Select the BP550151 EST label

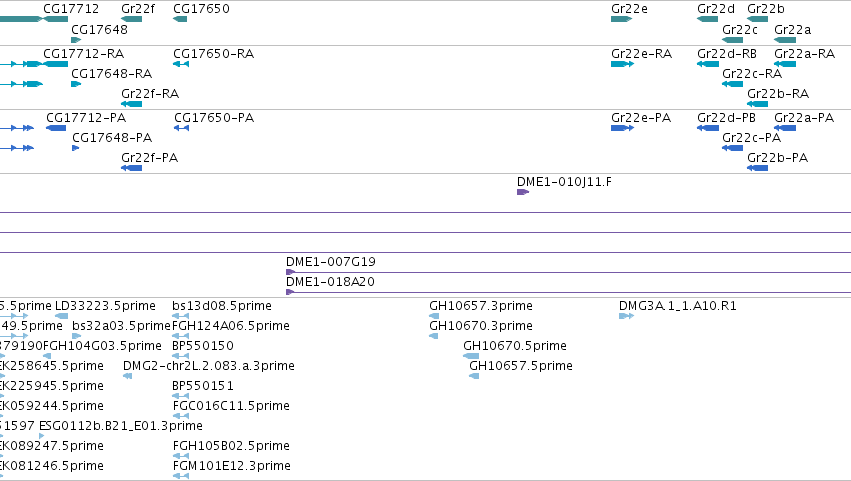click(203, 386)
